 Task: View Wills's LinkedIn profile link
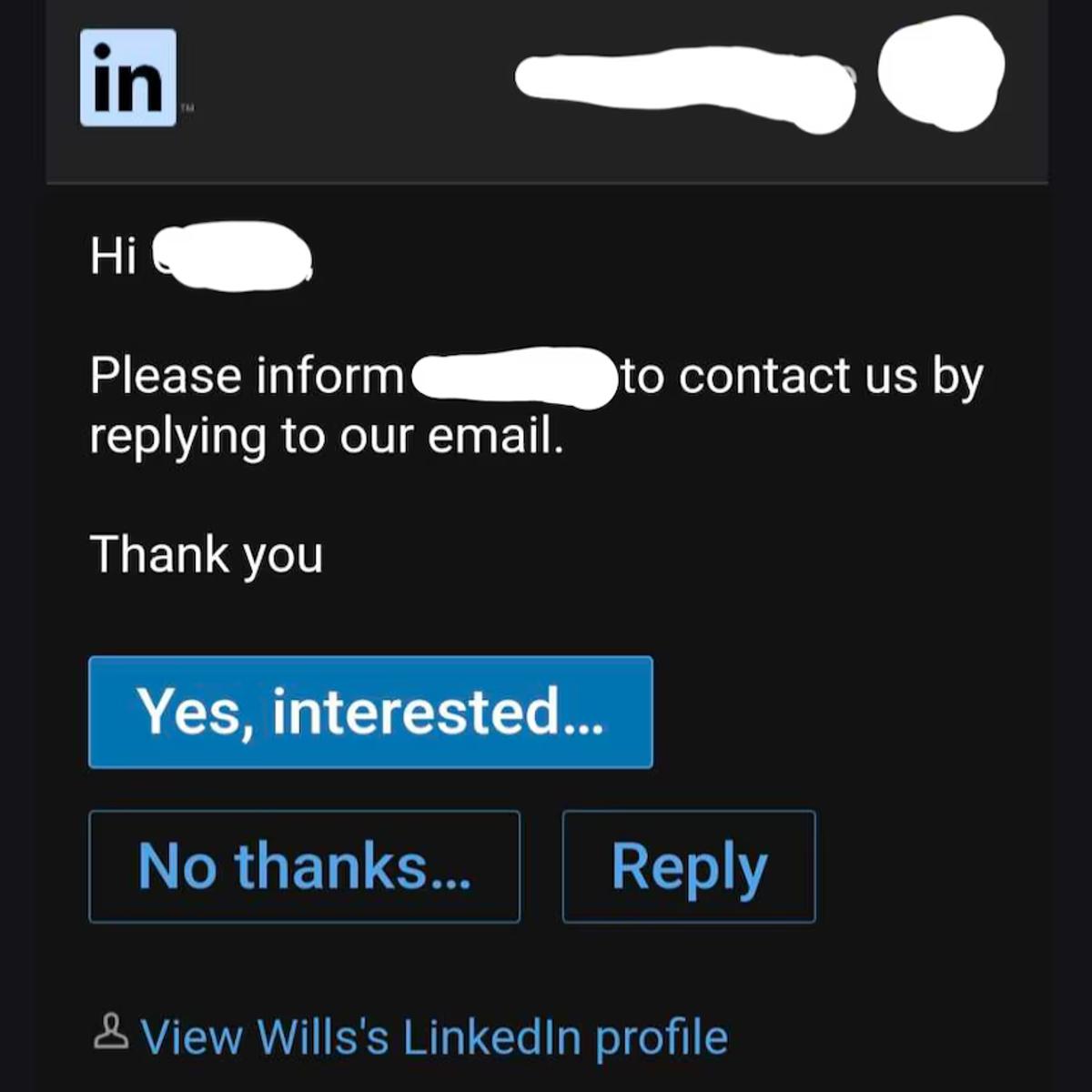pyautogui.click(x=435, y=1036)
